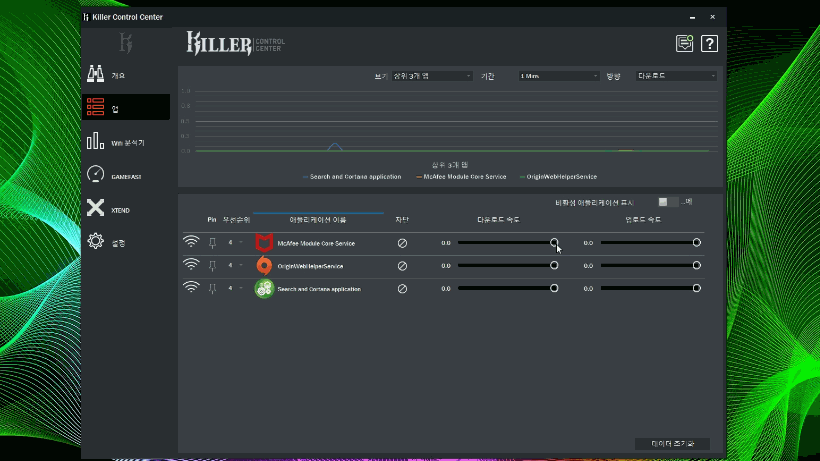The image size is (820, 461).
Task: Click the Search and Cortana app icon
Action: click(264, 289)
